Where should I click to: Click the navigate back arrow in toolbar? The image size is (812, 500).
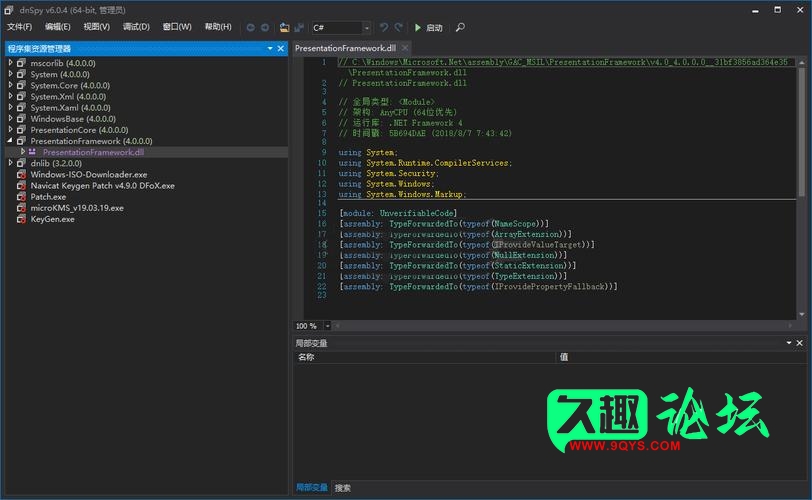coord(251,27)
